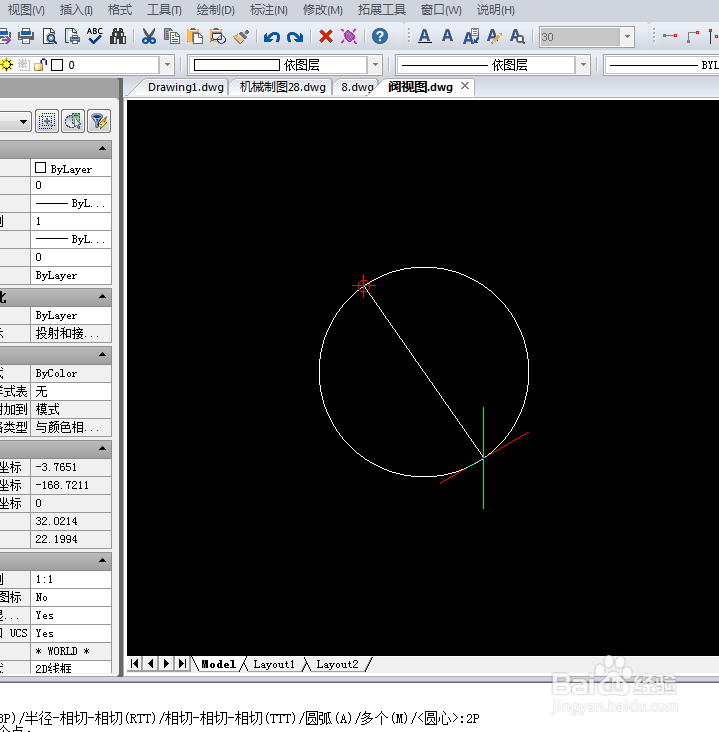Viewport: 719px width, 732px height.
Task: Click the filter funnel icon in properties panel
Action: point(99,121)
